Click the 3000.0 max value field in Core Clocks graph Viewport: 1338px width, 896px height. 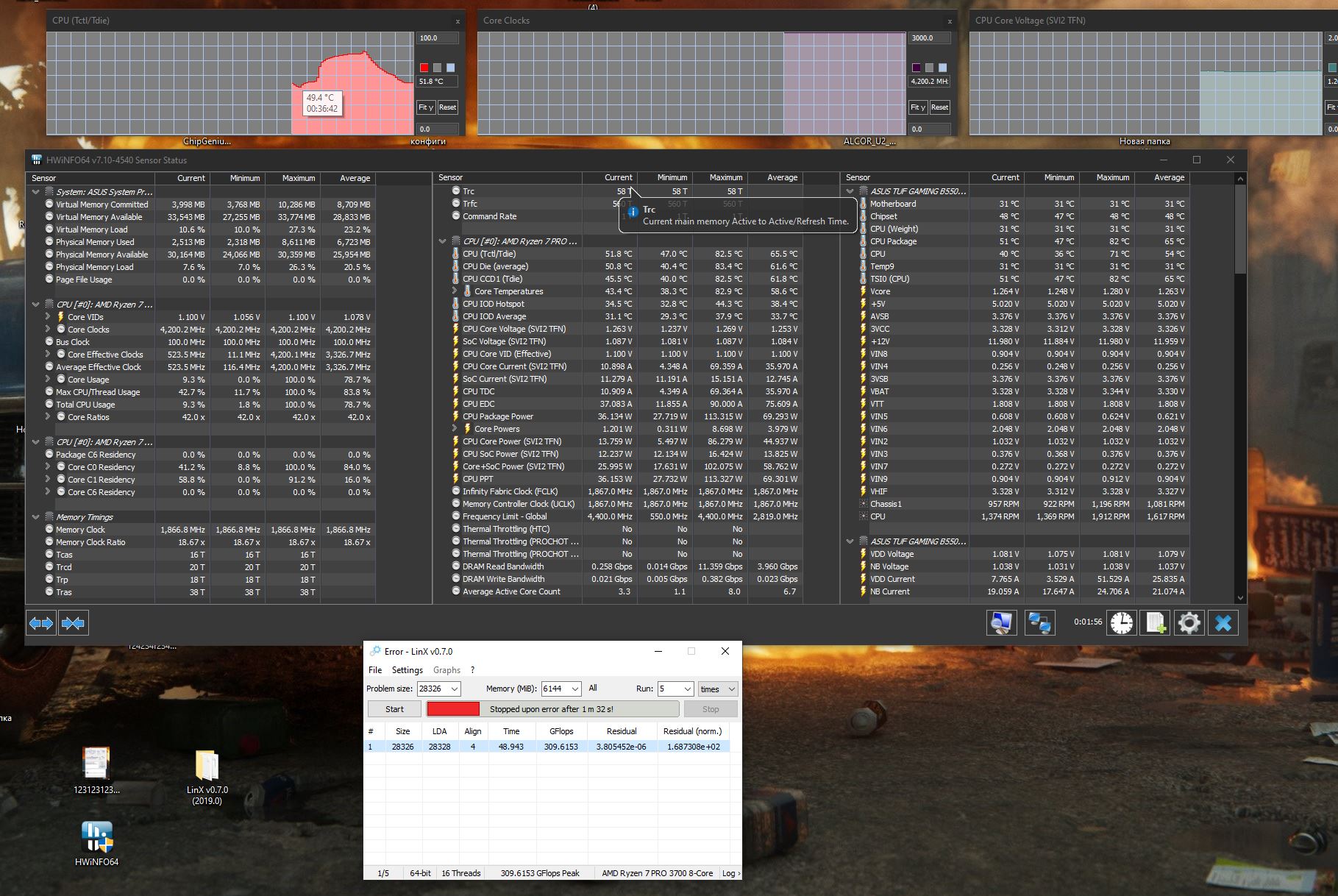[929, 38]
